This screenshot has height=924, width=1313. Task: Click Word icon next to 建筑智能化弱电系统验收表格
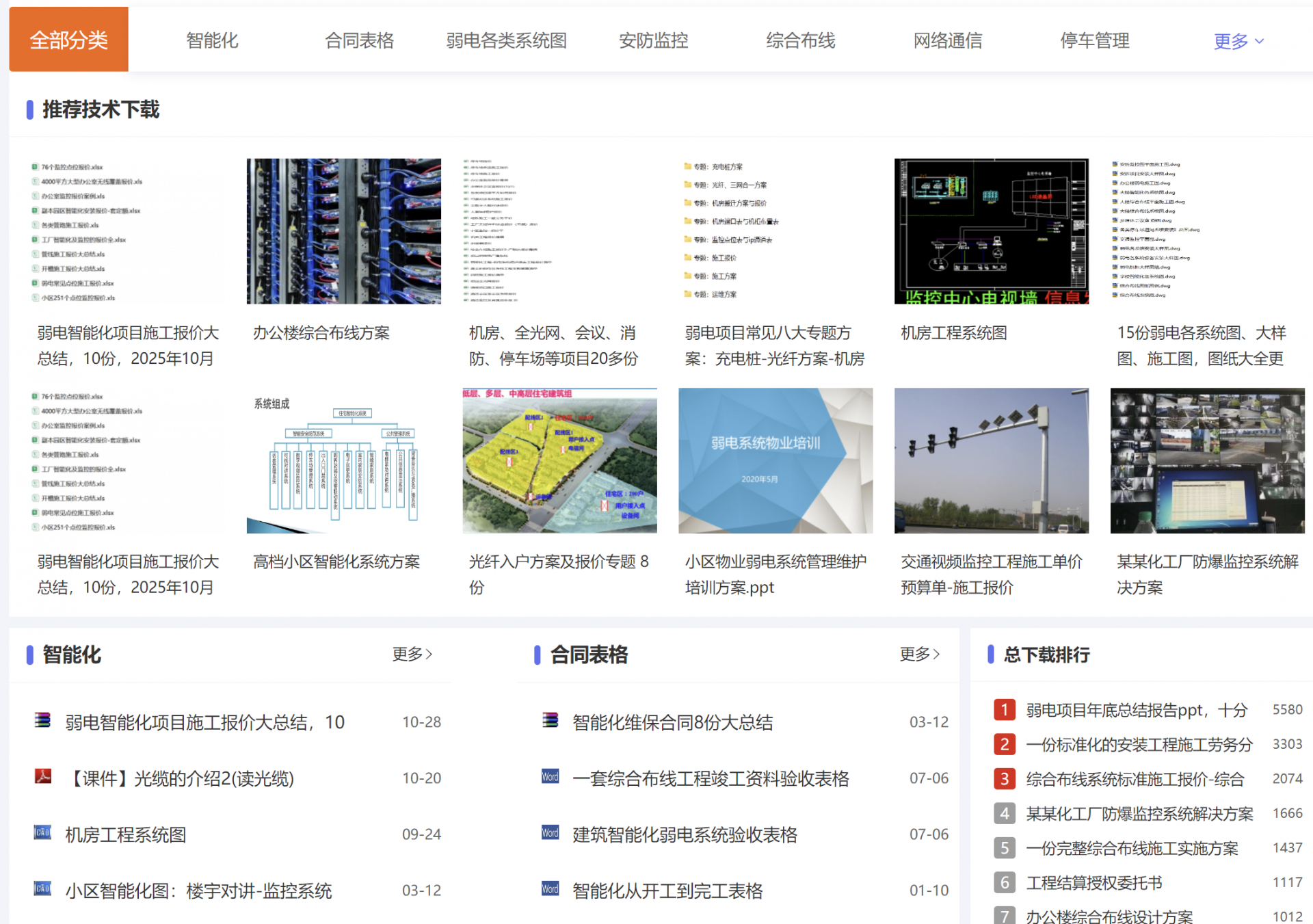tap(550, 832)
